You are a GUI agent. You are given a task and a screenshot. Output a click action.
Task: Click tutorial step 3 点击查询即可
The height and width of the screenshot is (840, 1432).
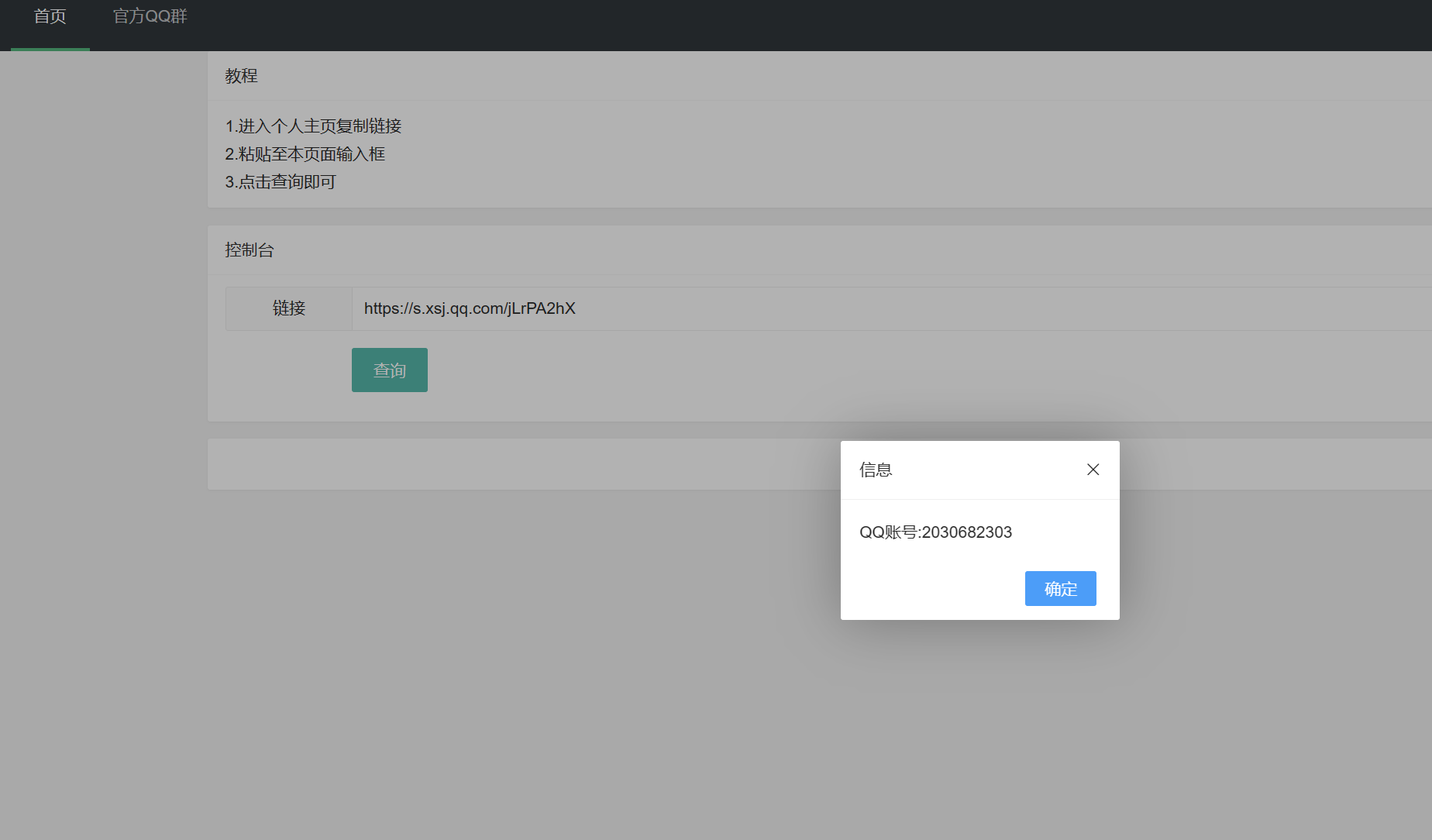(x=280, y=182)
